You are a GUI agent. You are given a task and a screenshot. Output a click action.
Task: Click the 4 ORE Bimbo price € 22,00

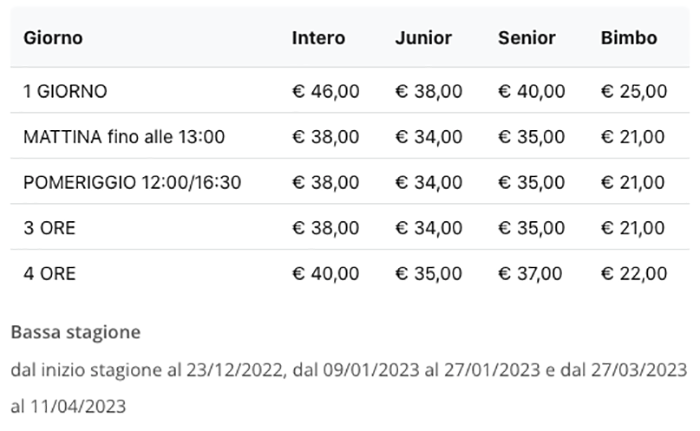tap(633, 273)
